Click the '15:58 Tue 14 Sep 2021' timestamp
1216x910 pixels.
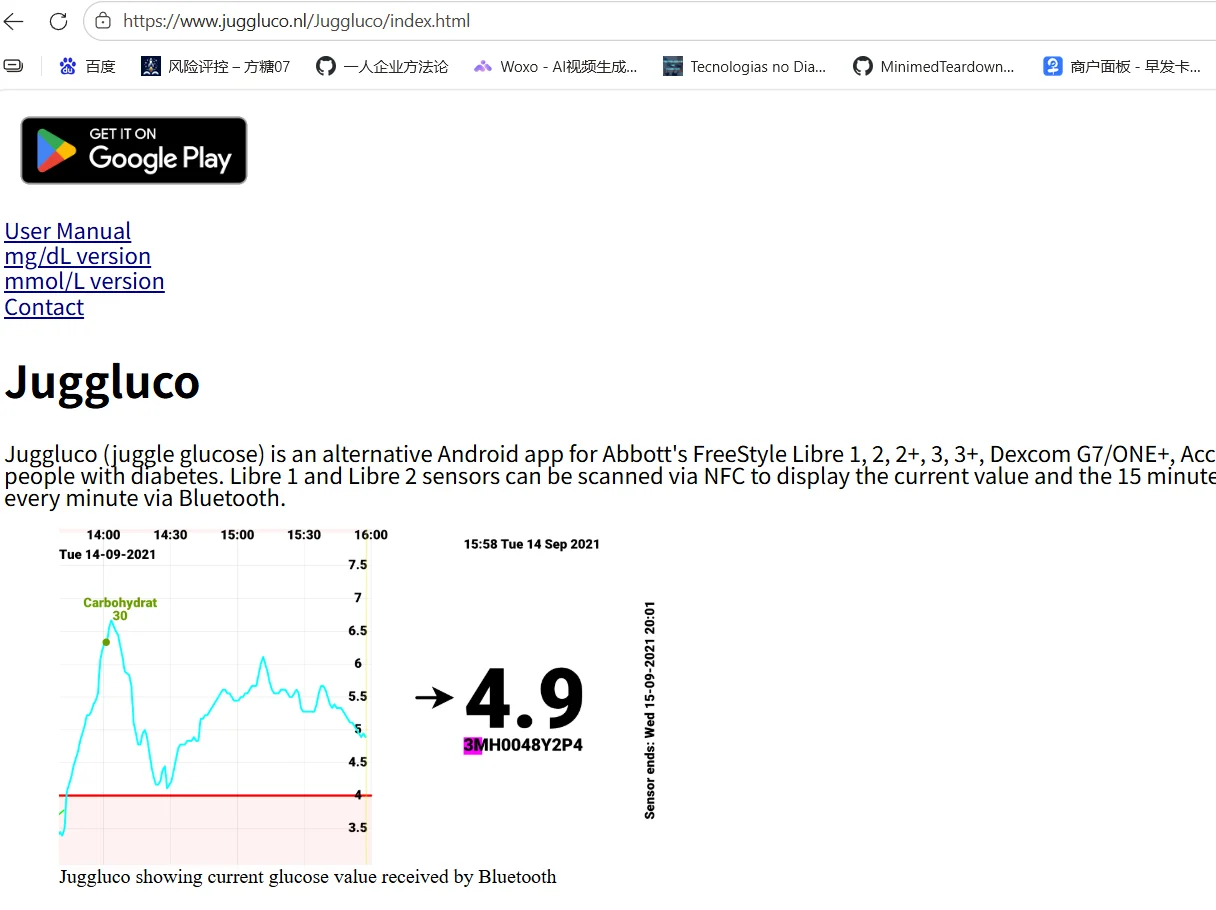click(532, 544)
